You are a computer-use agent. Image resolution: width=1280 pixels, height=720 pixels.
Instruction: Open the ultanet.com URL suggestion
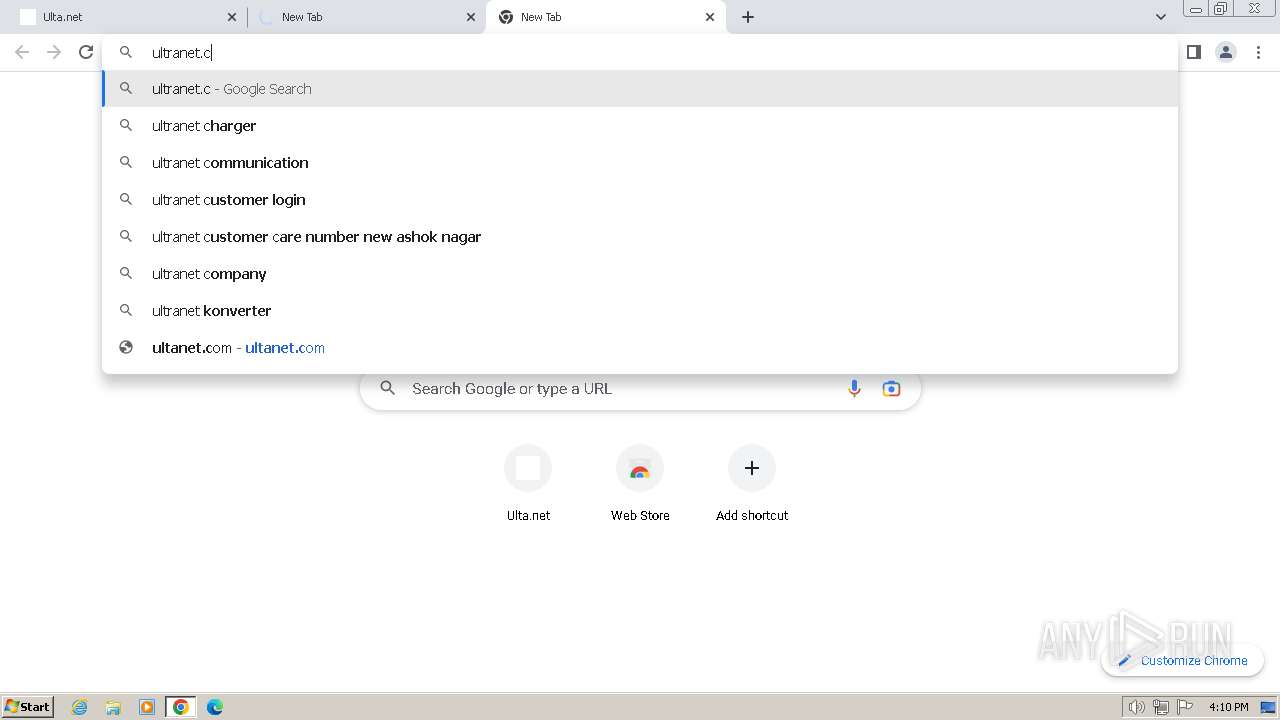tap(640, 348)
